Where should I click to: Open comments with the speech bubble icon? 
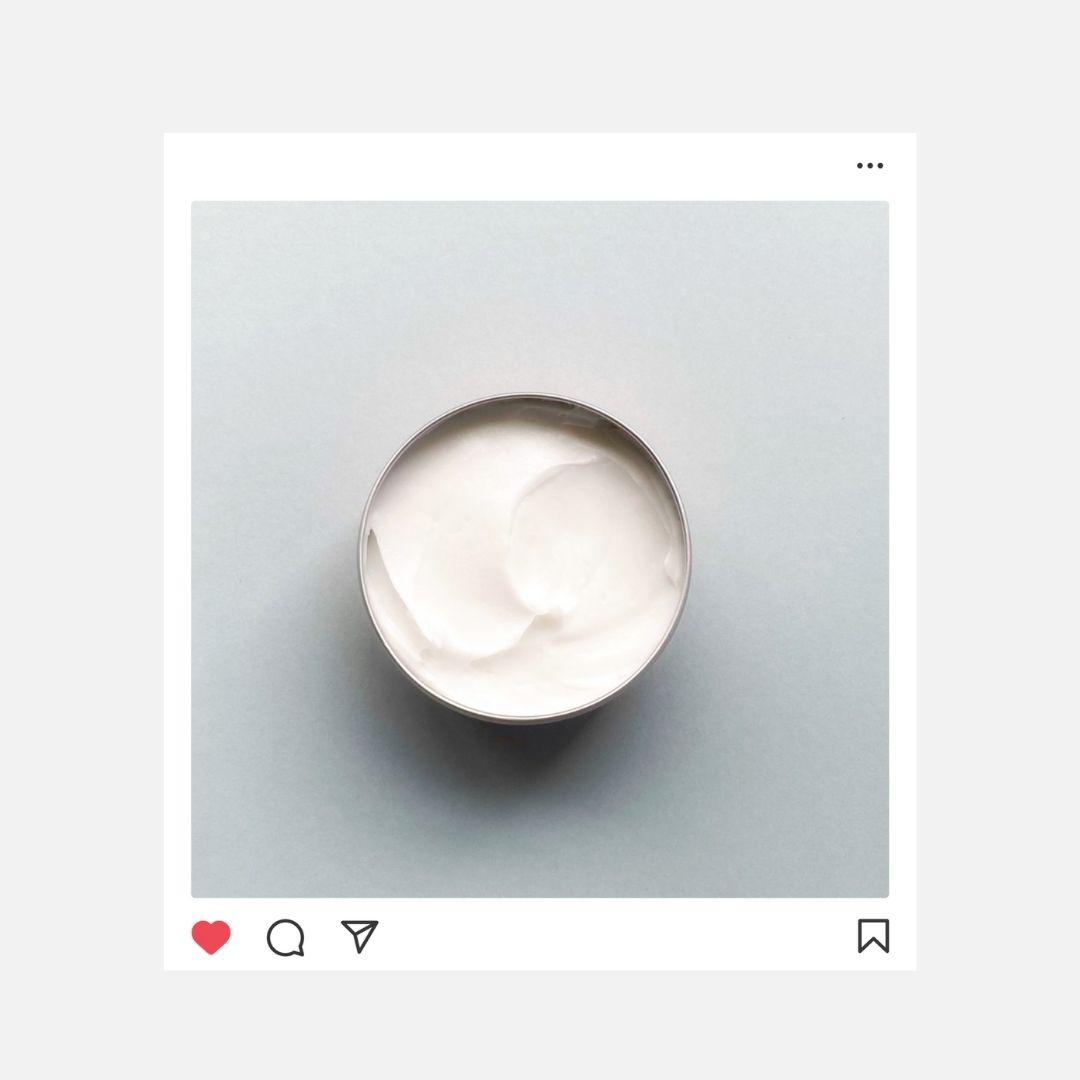tap(286, 937)
